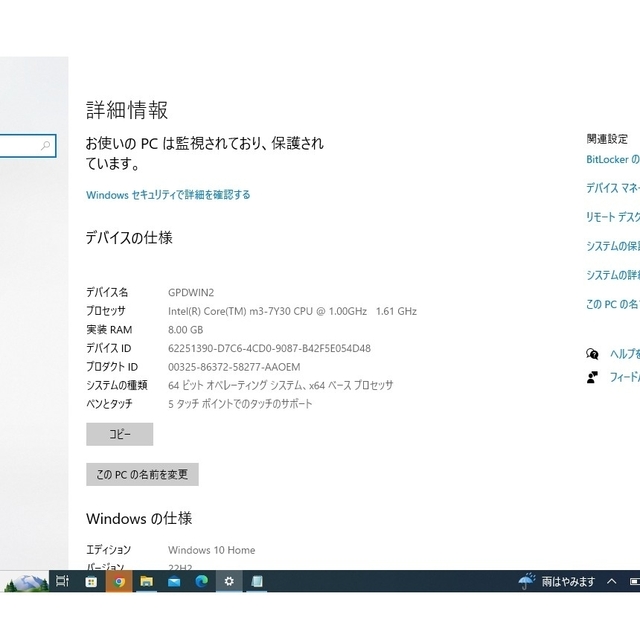Select the device ID value 62251390-D7C6
This screenshot has height=640, width=640.
269,348
